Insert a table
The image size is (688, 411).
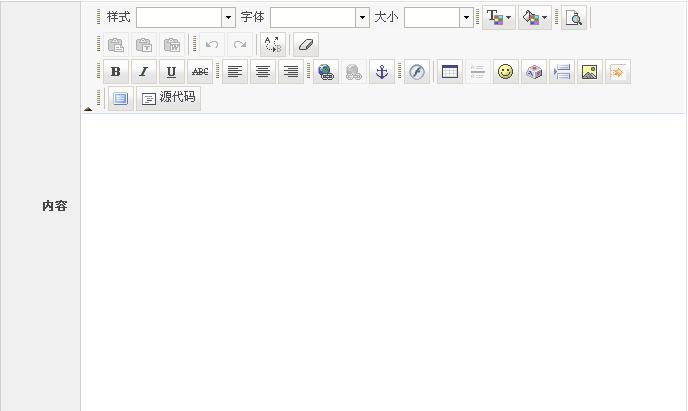[450, 71]
